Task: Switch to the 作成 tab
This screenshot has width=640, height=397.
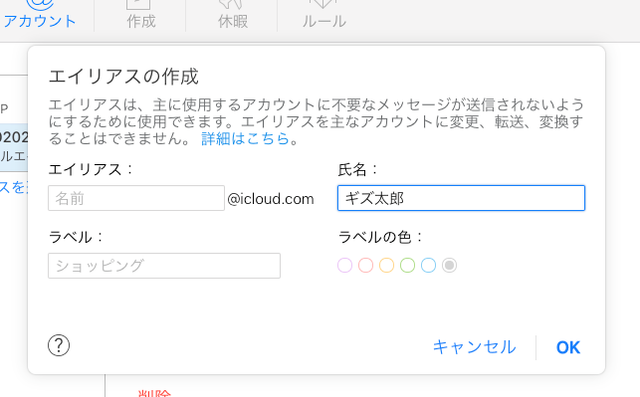Action: coord(140,15)
